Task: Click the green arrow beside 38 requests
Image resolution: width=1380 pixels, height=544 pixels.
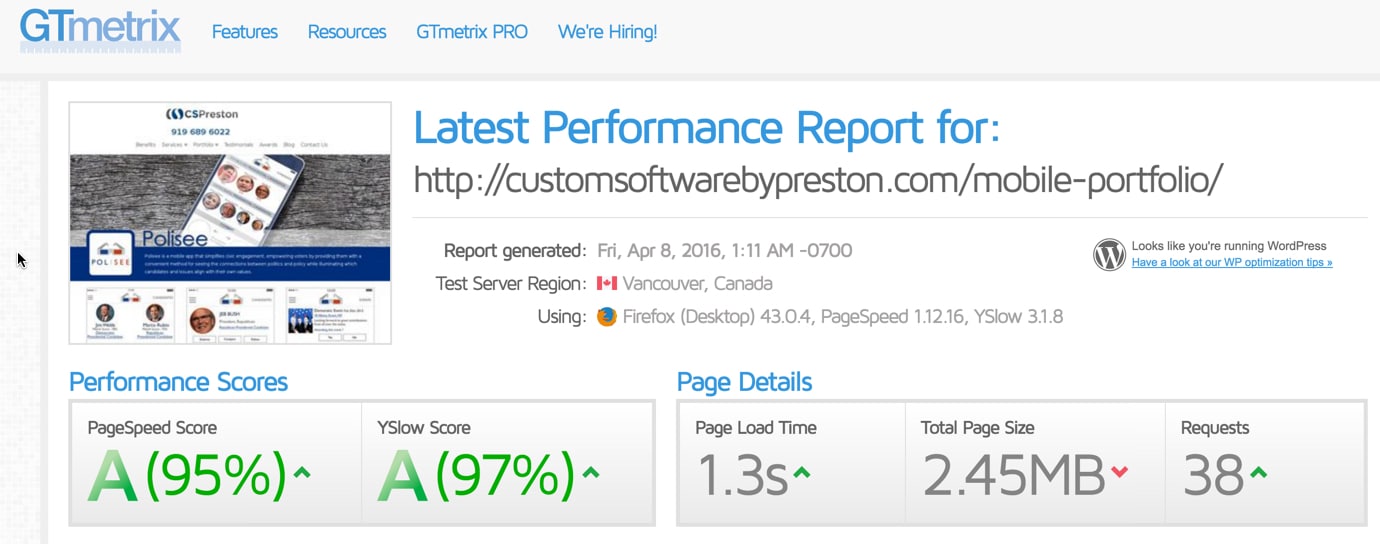Action: [1258, 472]
